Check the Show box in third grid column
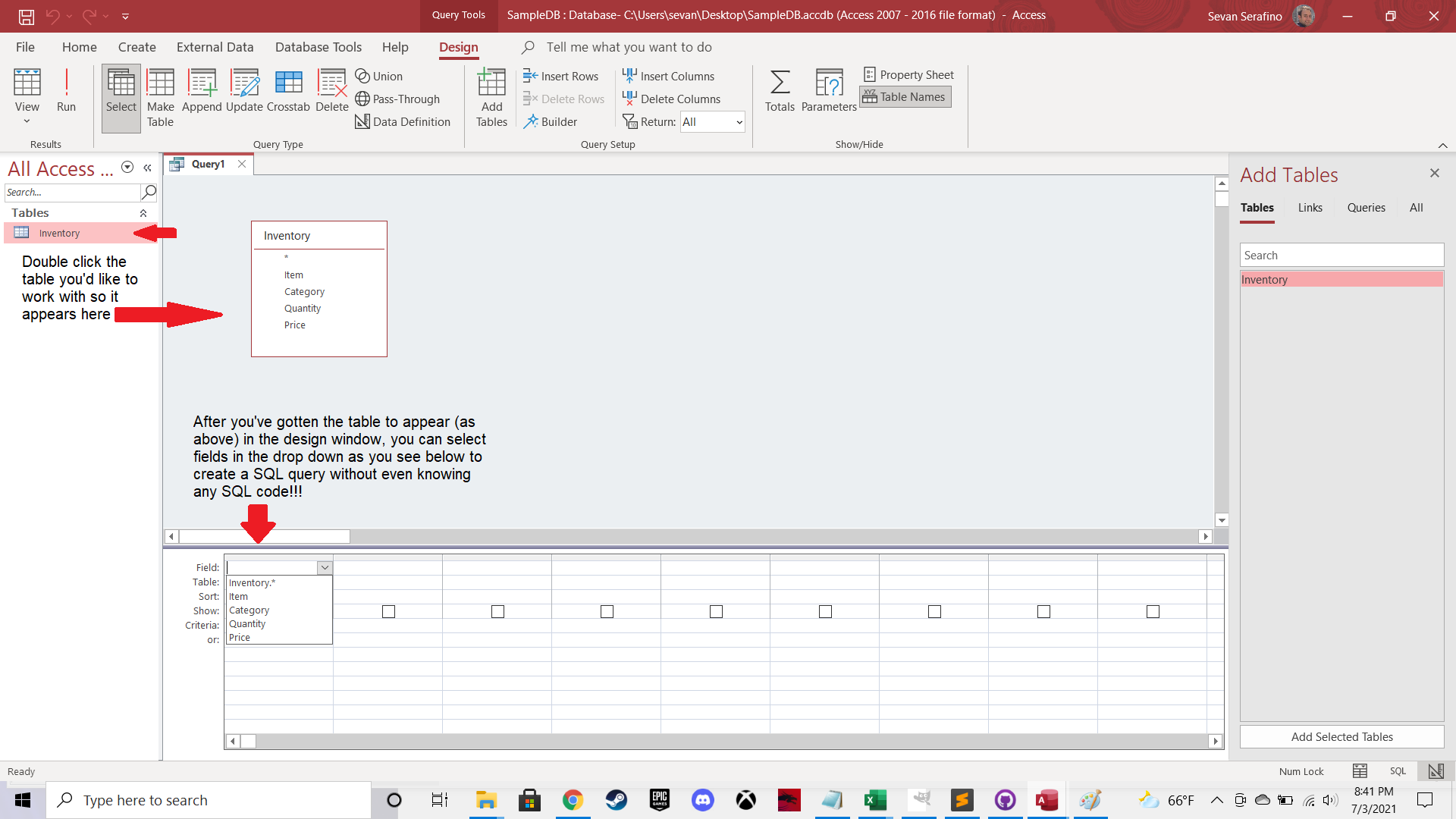This screenshot has height=819, width=1456. (497, 611)
